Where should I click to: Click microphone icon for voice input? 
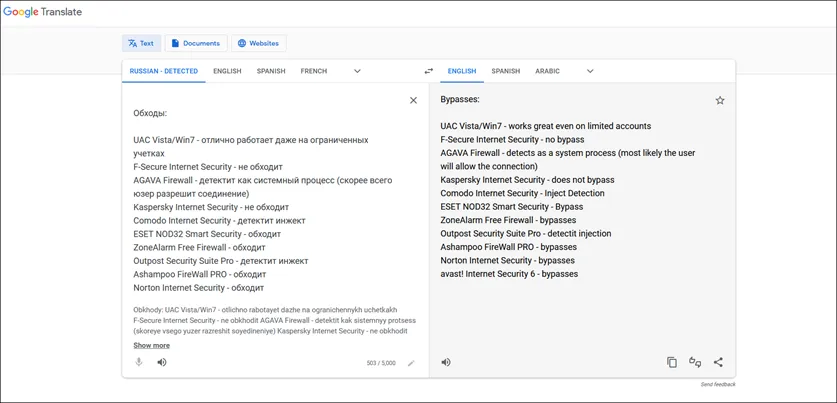[139, 362]
